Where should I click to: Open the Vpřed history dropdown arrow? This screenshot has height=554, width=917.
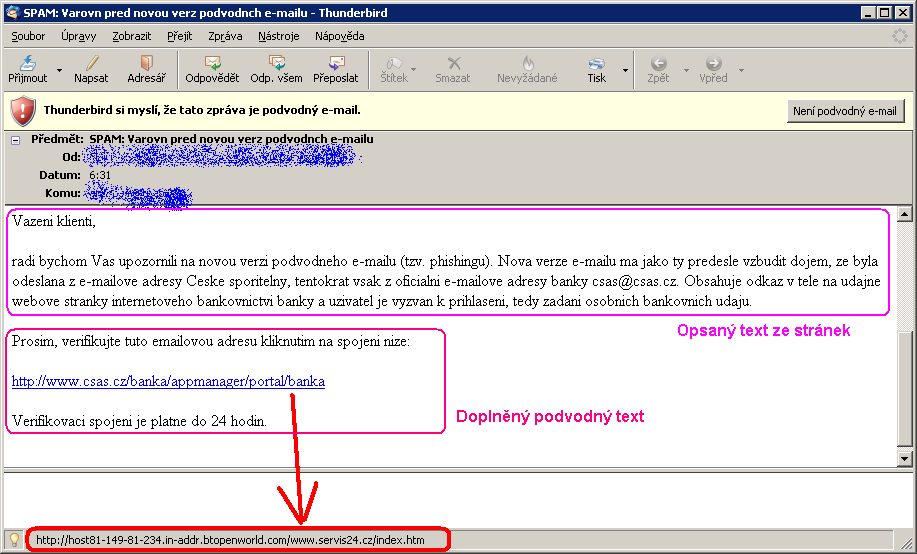click(x=742, y=70)
